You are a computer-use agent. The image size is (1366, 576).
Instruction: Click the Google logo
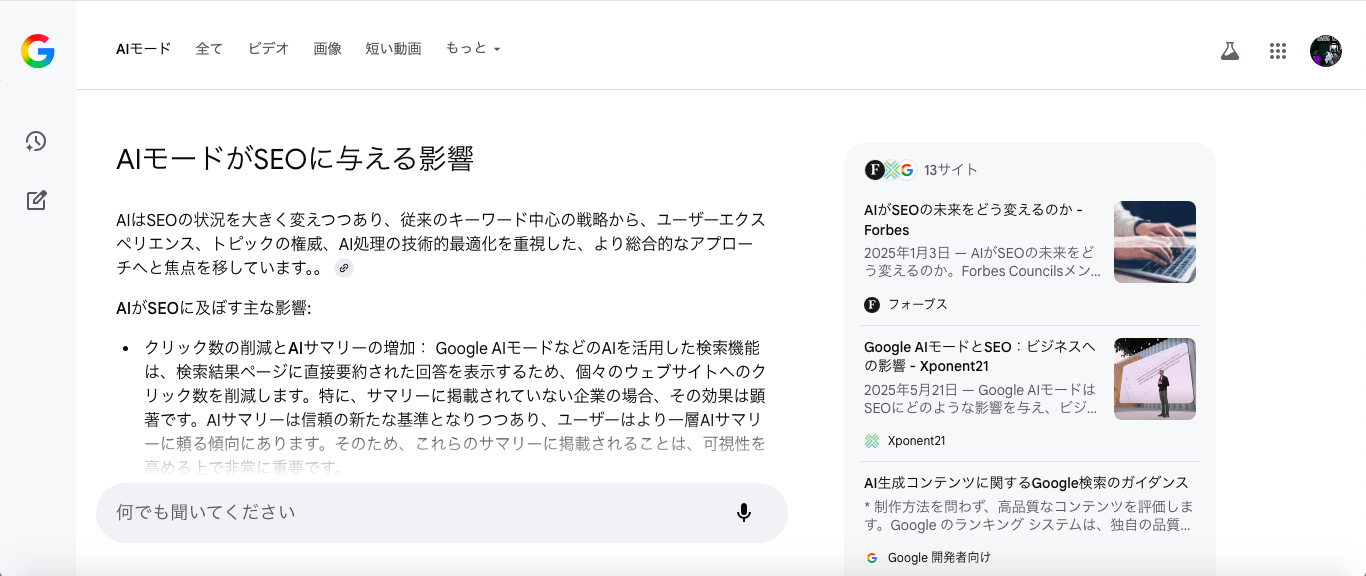(x=38, y=51)
